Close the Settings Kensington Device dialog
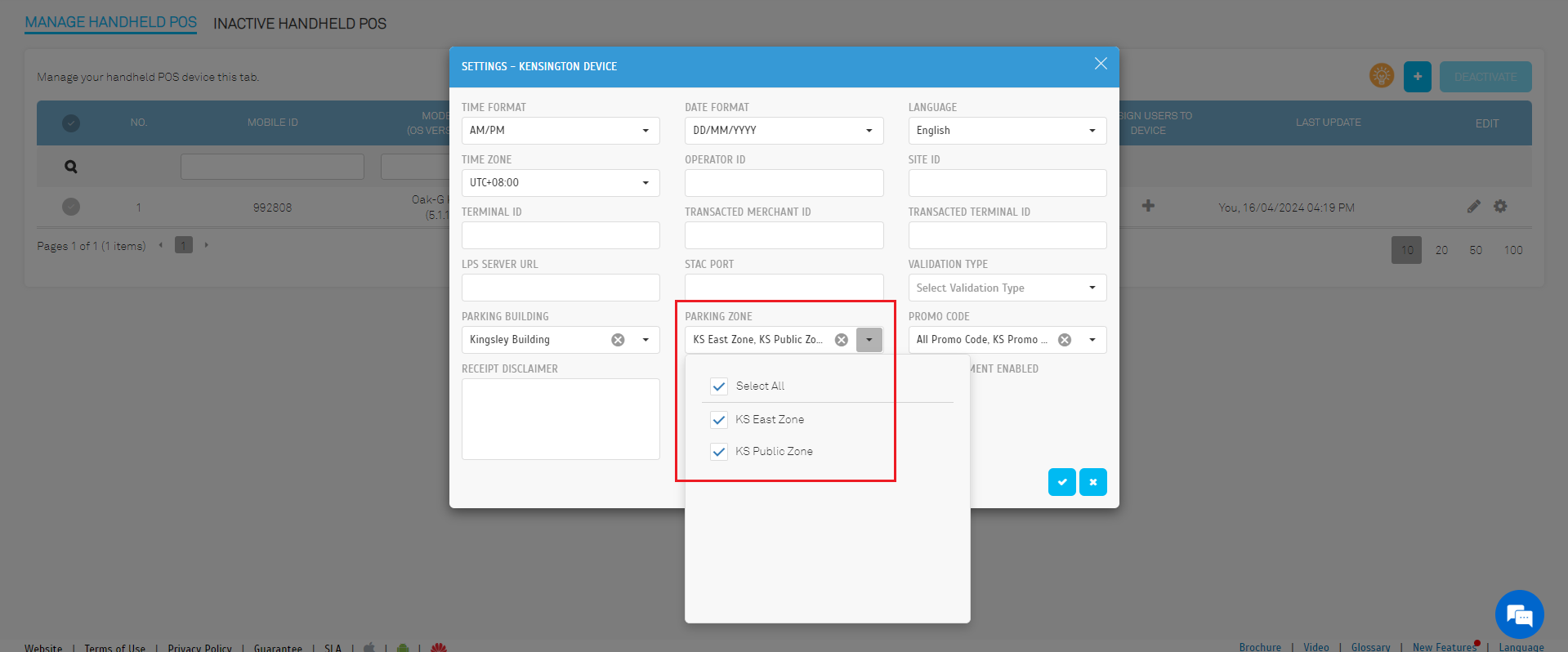The width and height of the screenshot is (1568, 652). 1101,64
